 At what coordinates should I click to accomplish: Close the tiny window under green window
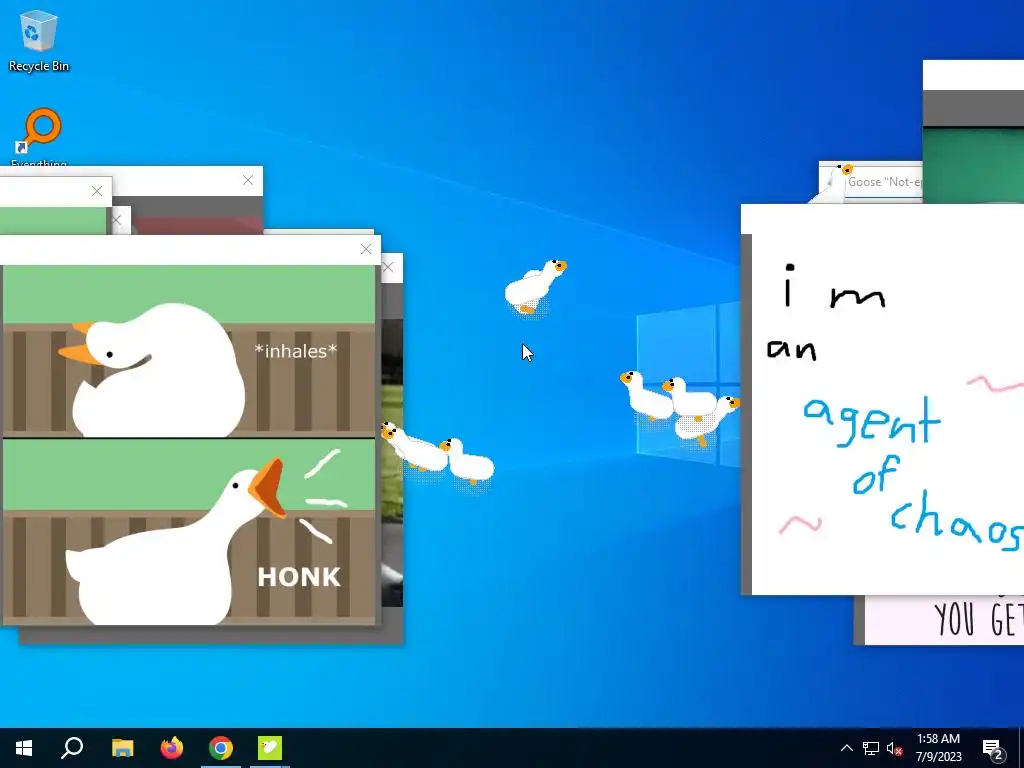(117, 220)
